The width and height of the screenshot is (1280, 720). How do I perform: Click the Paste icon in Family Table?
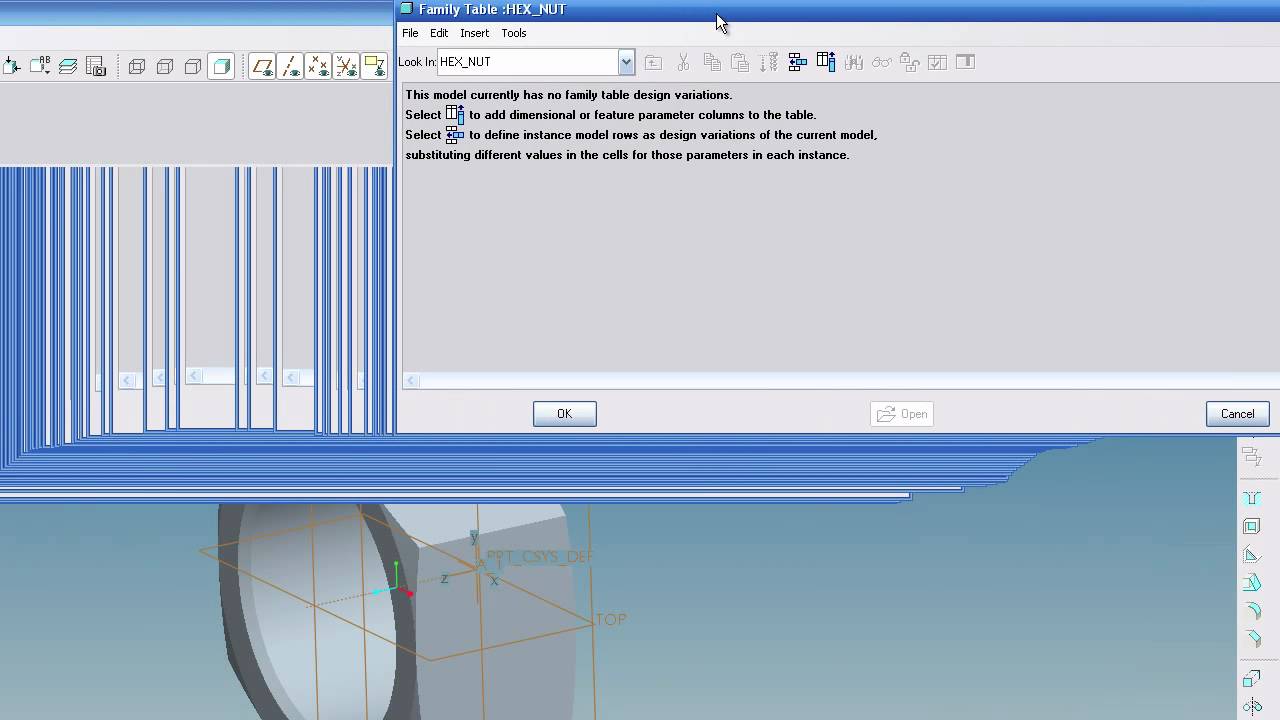point(740,62)
